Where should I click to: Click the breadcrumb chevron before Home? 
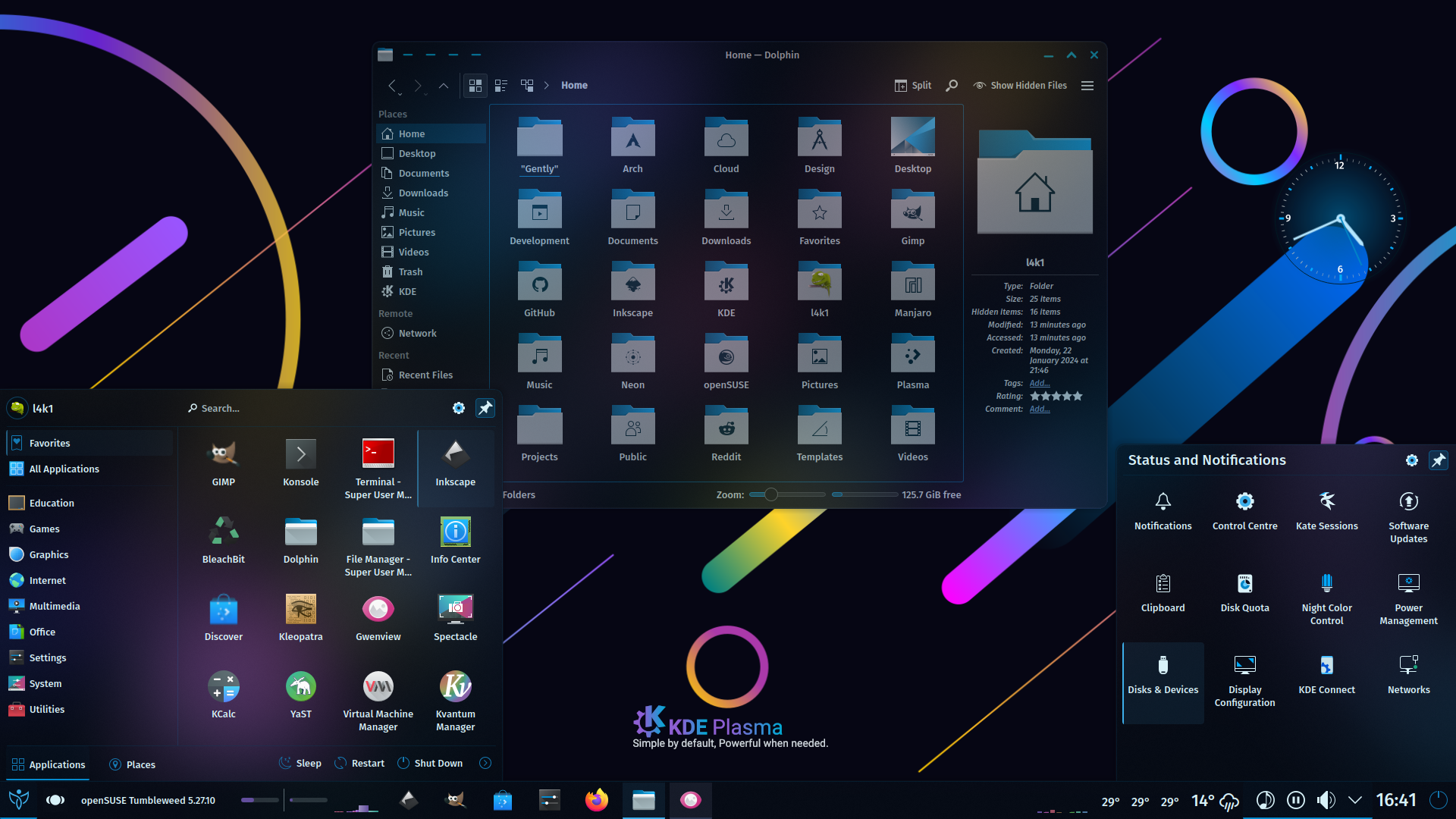[x=546, y=86]
